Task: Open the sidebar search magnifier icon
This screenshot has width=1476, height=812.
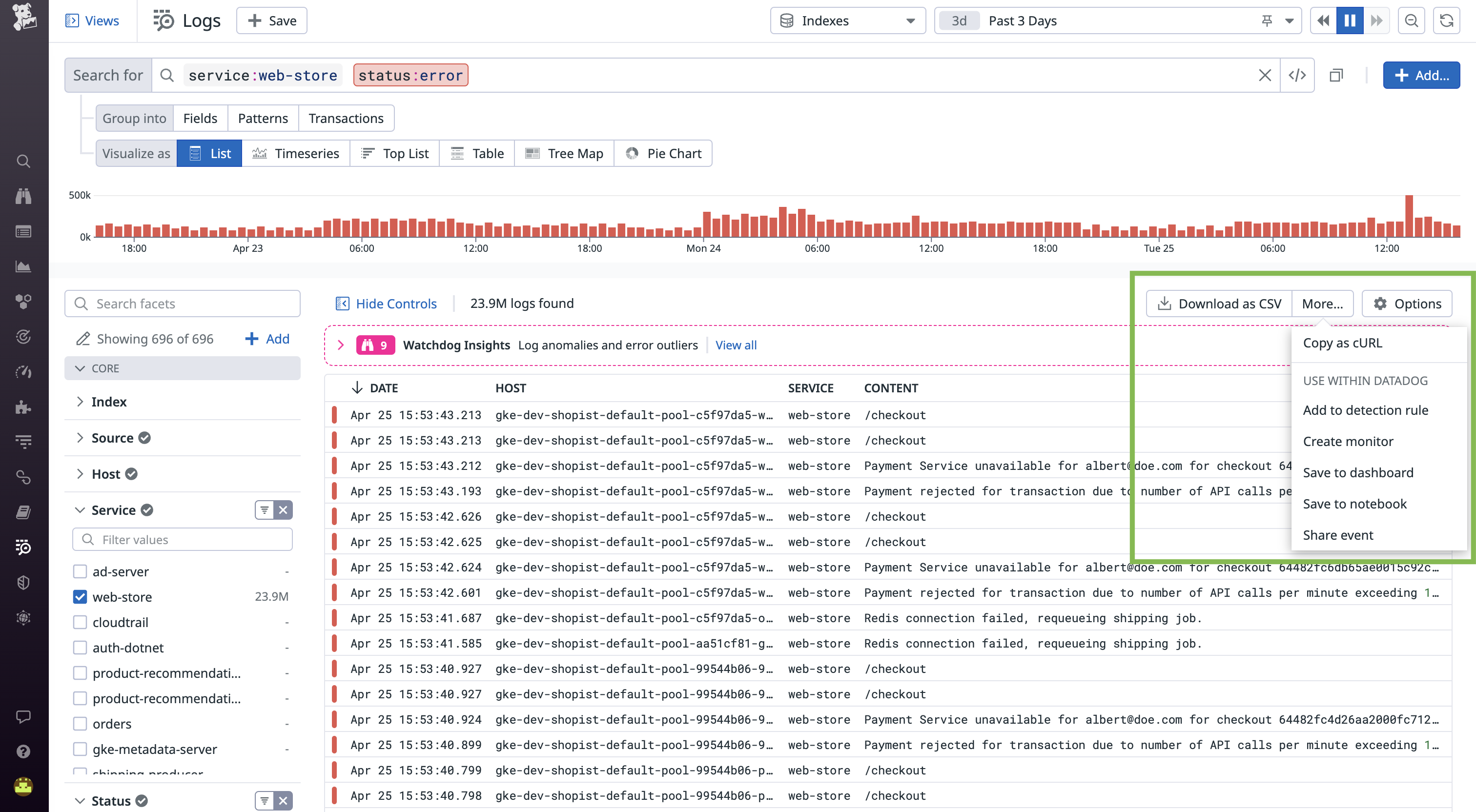Action: pos(23,161)
